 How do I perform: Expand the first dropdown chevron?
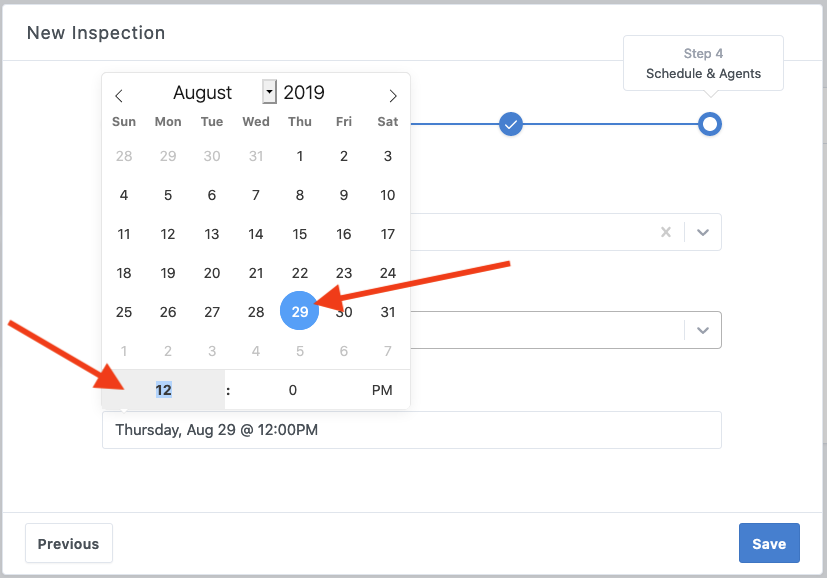703,232
